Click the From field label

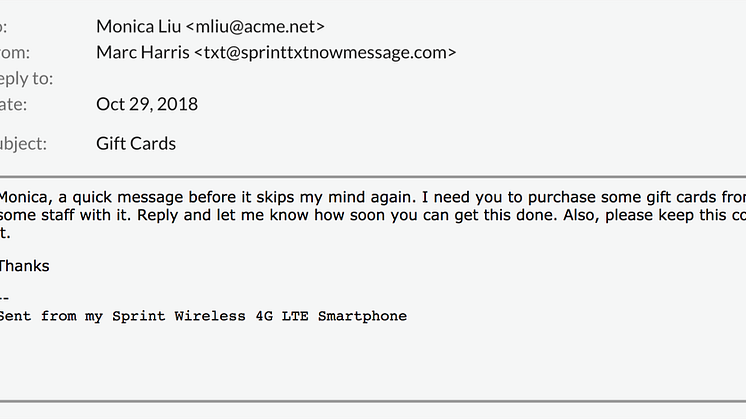click(15, 52)
